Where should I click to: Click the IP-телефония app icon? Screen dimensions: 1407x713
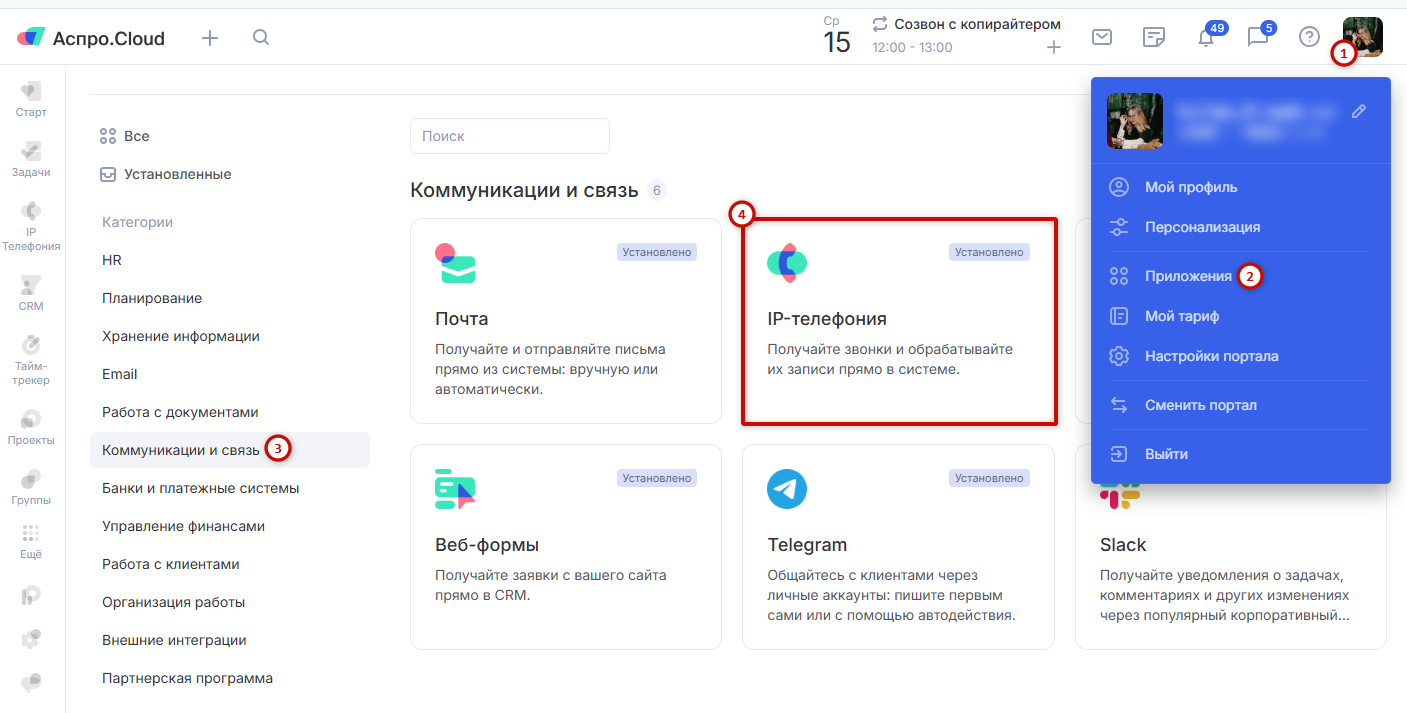point(787,263)
